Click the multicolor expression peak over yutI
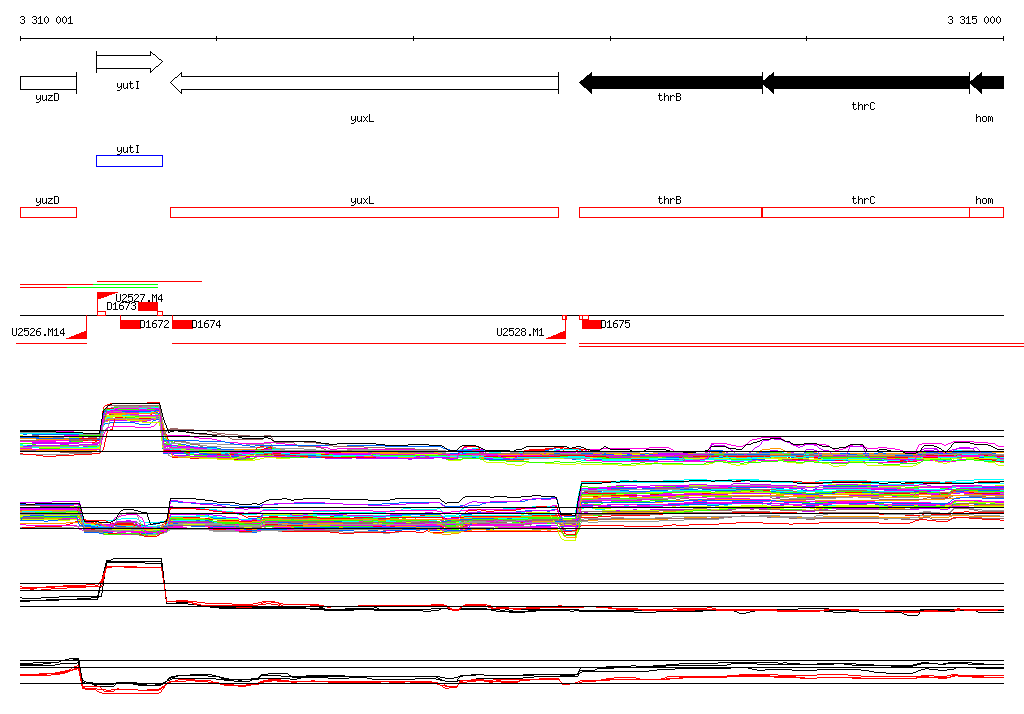 (133, 415)
